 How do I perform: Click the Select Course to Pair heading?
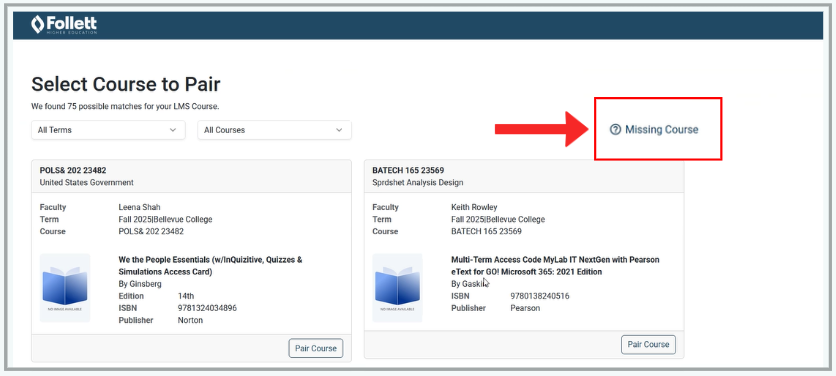126,84
